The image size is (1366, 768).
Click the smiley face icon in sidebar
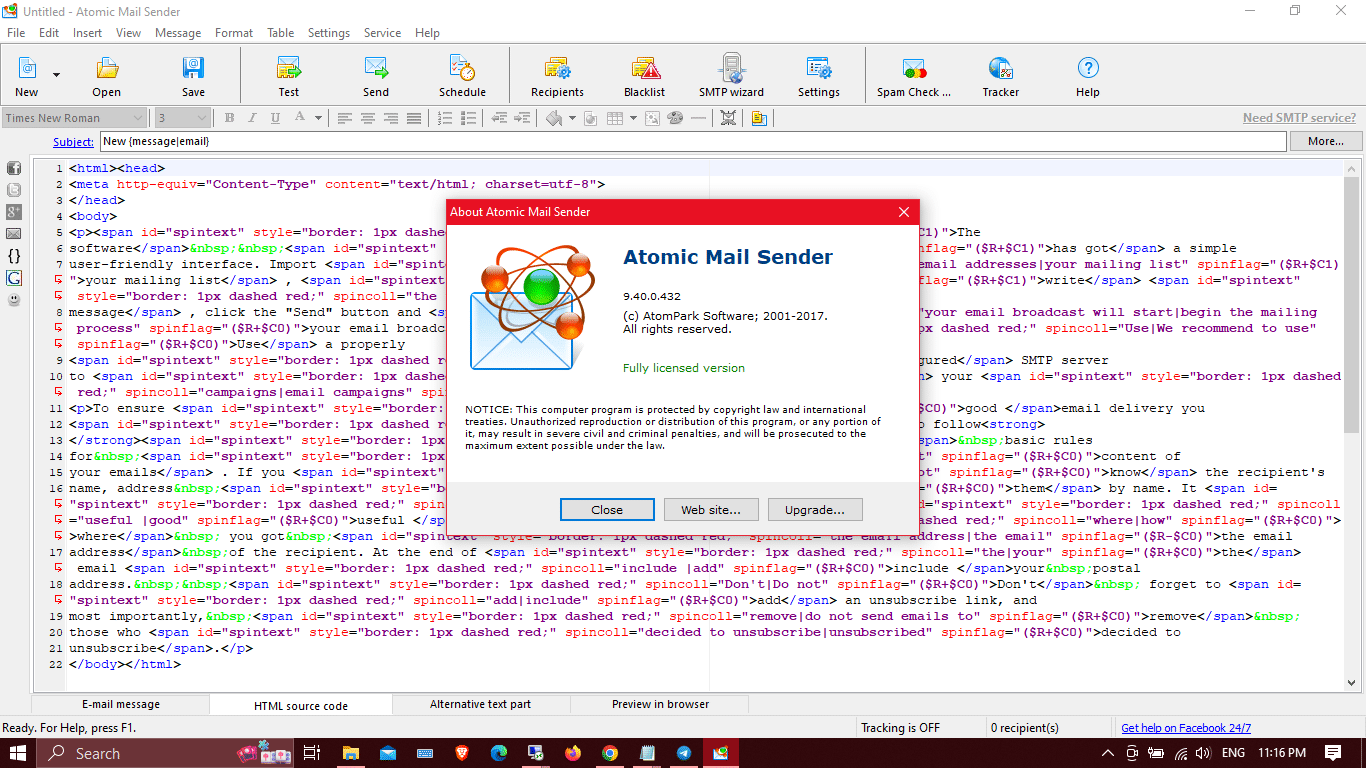14,300
